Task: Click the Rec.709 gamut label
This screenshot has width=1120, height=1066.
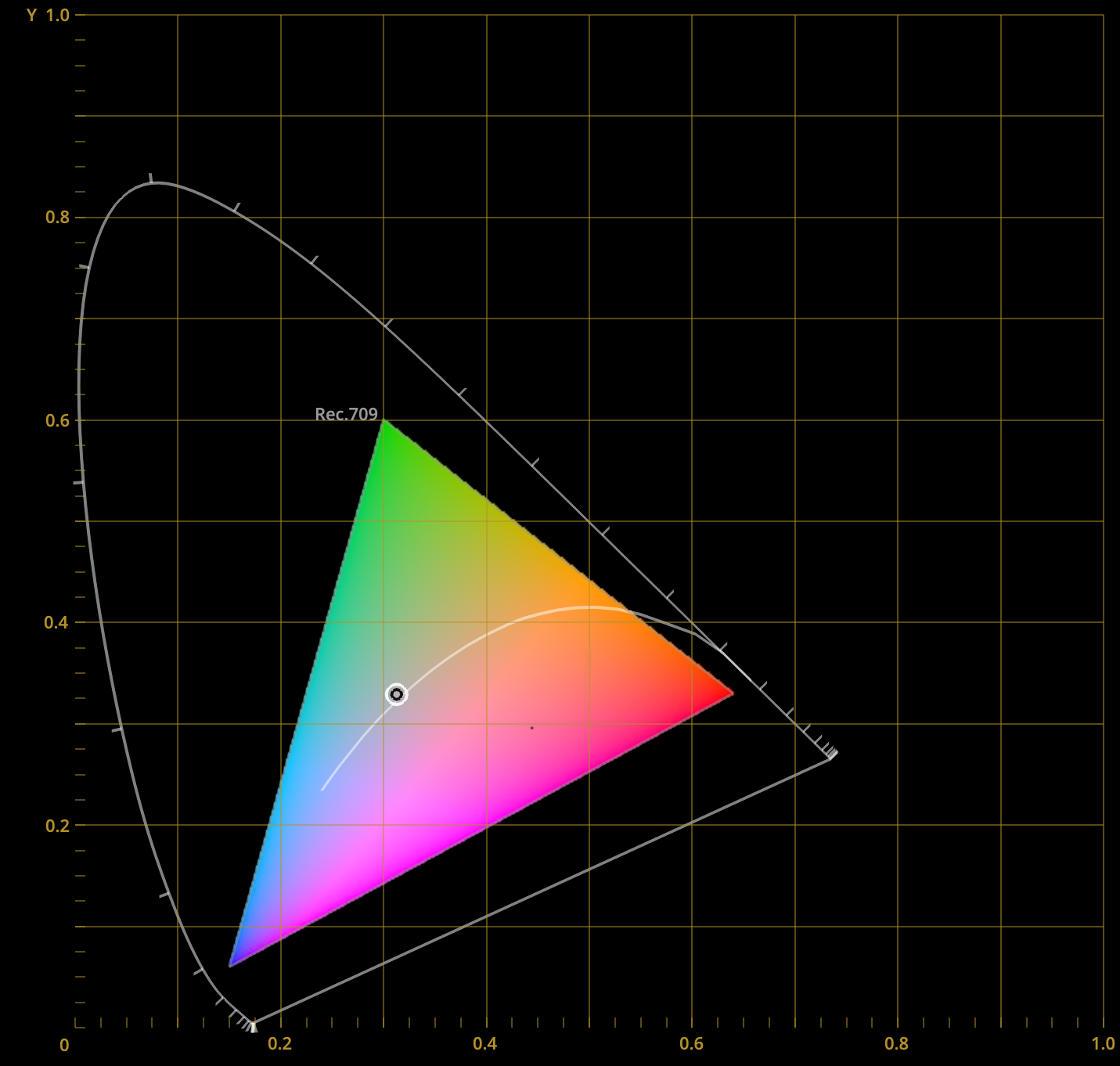Action: 347,413
